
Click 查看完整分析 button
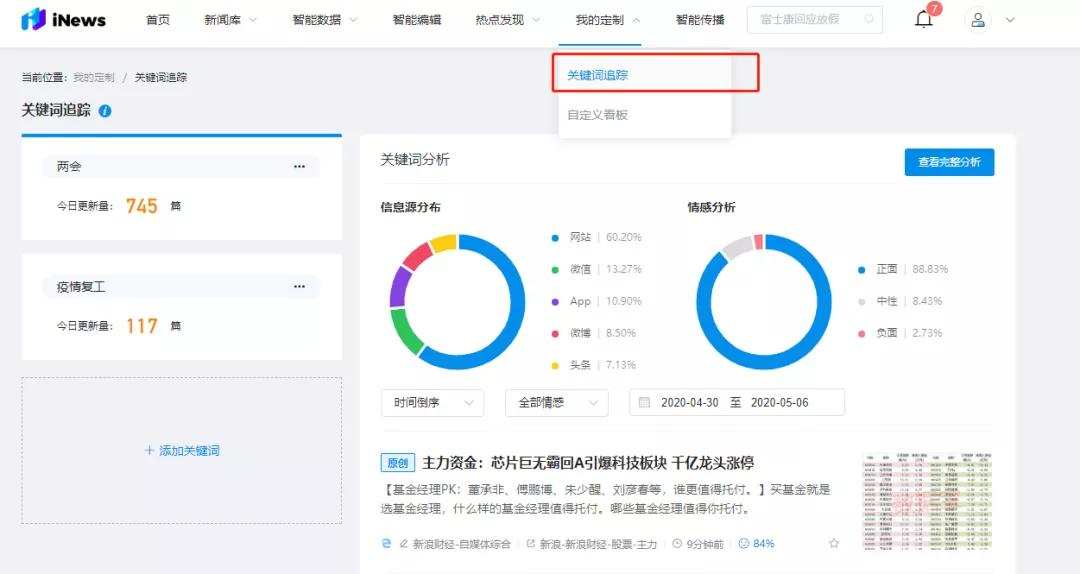pos(949,162)
